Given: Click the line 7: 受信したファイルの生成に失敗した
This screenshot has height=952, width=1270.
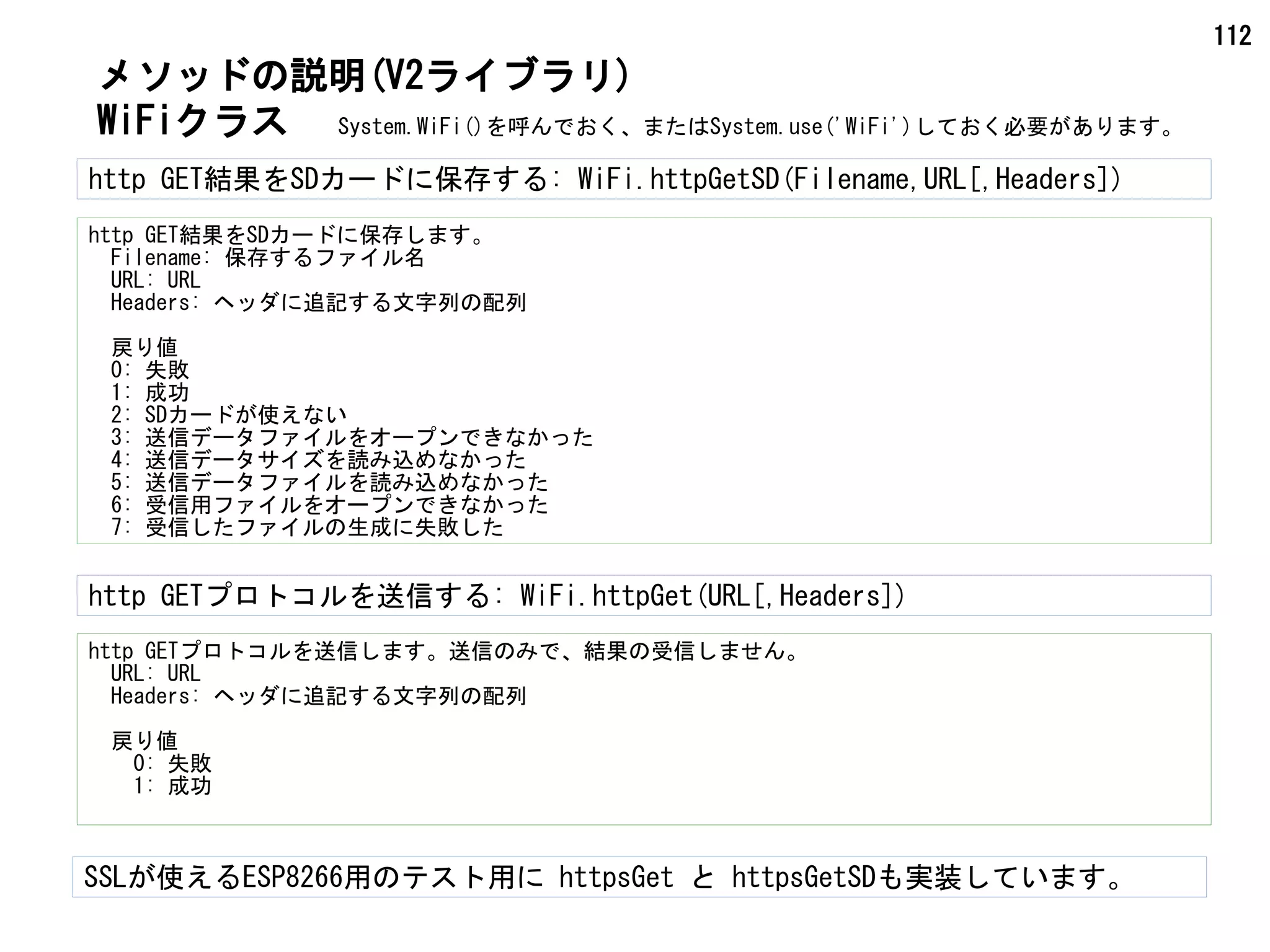Looking at the screenshot, I should [307, 527].
